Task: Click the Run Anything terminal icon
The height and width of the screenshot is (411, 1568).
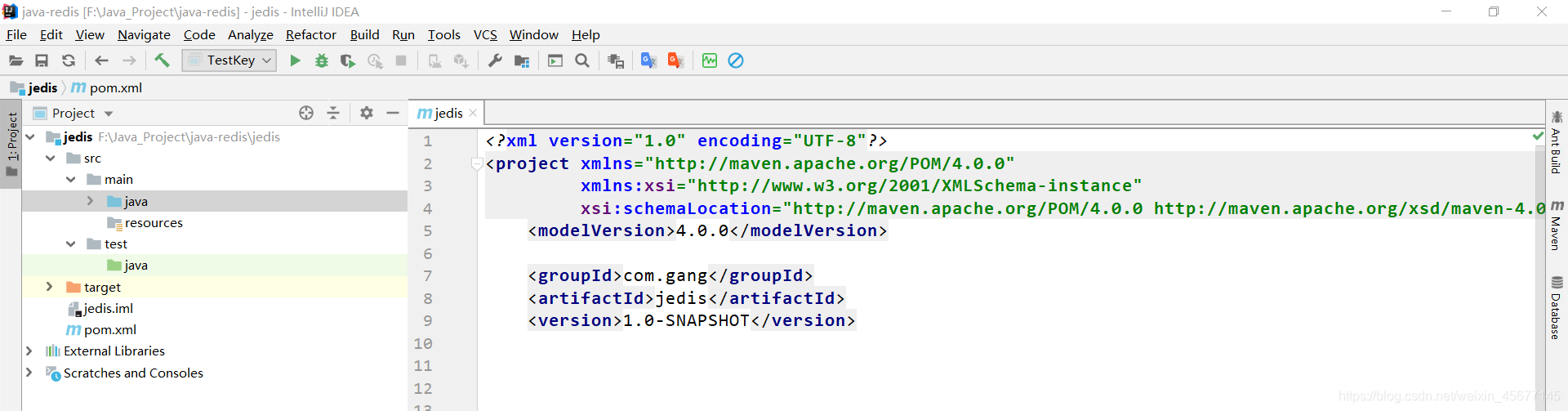Action: (x=555, y=60)
